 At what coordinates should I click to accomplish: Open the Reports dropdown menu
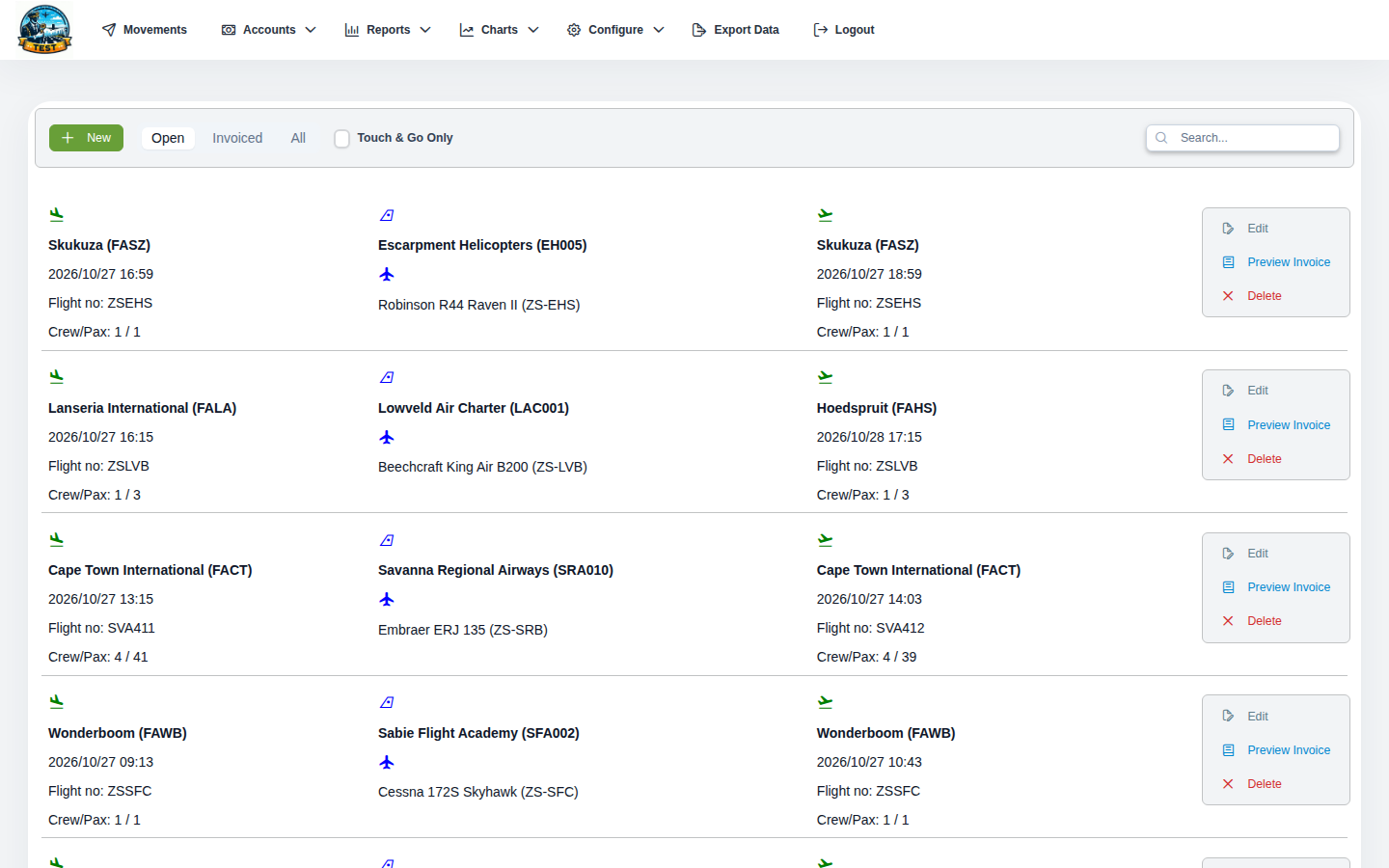(x=388, y=30)
